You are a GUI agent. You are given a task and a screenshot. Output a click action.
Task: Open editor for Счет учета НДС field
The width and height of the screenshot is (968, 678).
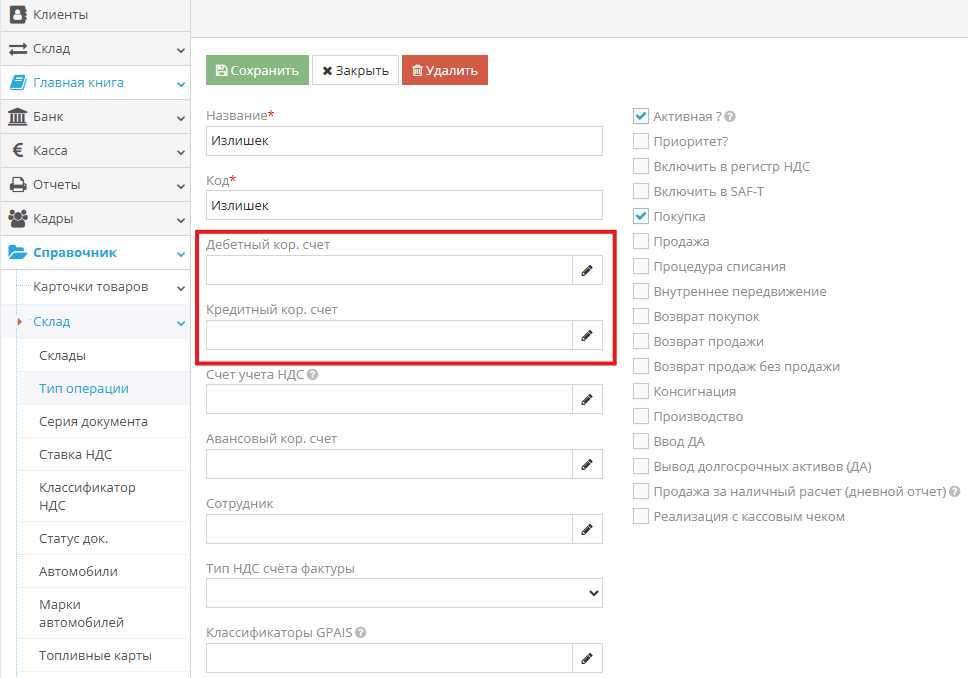587,400
